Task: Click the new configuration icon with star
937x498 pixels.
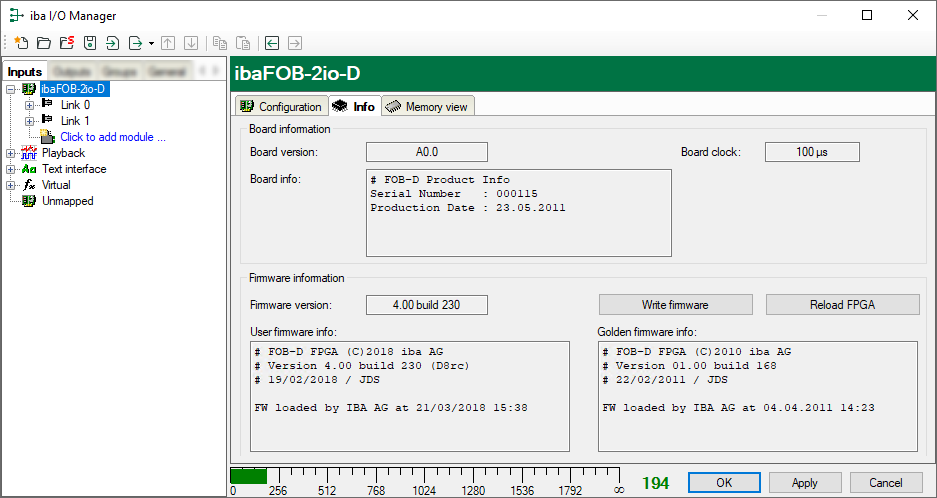Action: 21,43
